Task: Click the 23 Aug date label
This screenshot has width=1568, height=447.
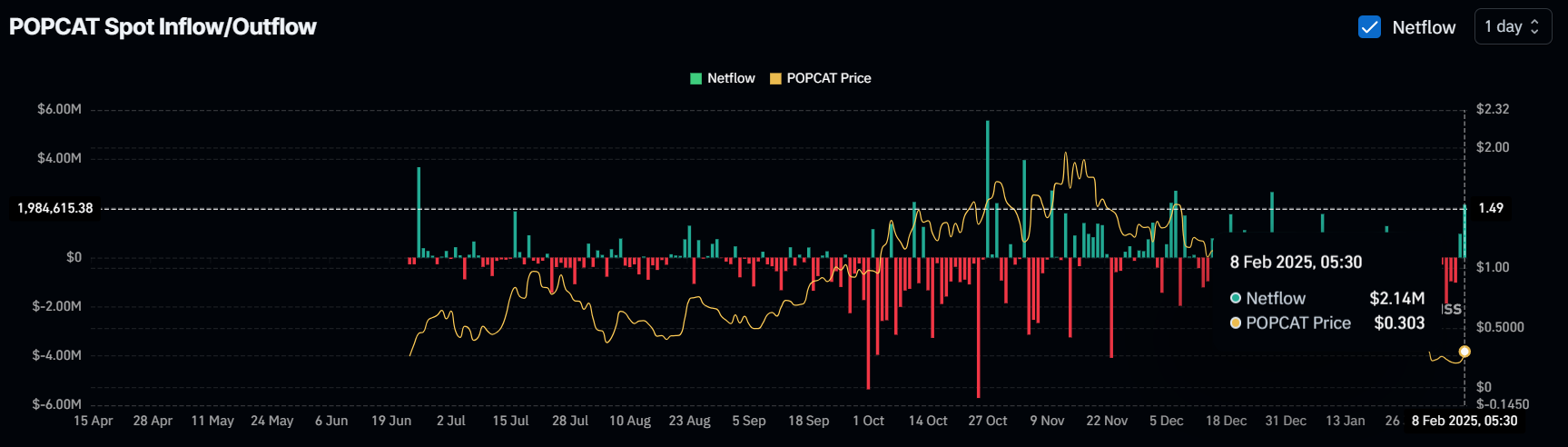Action: point(689,421)
